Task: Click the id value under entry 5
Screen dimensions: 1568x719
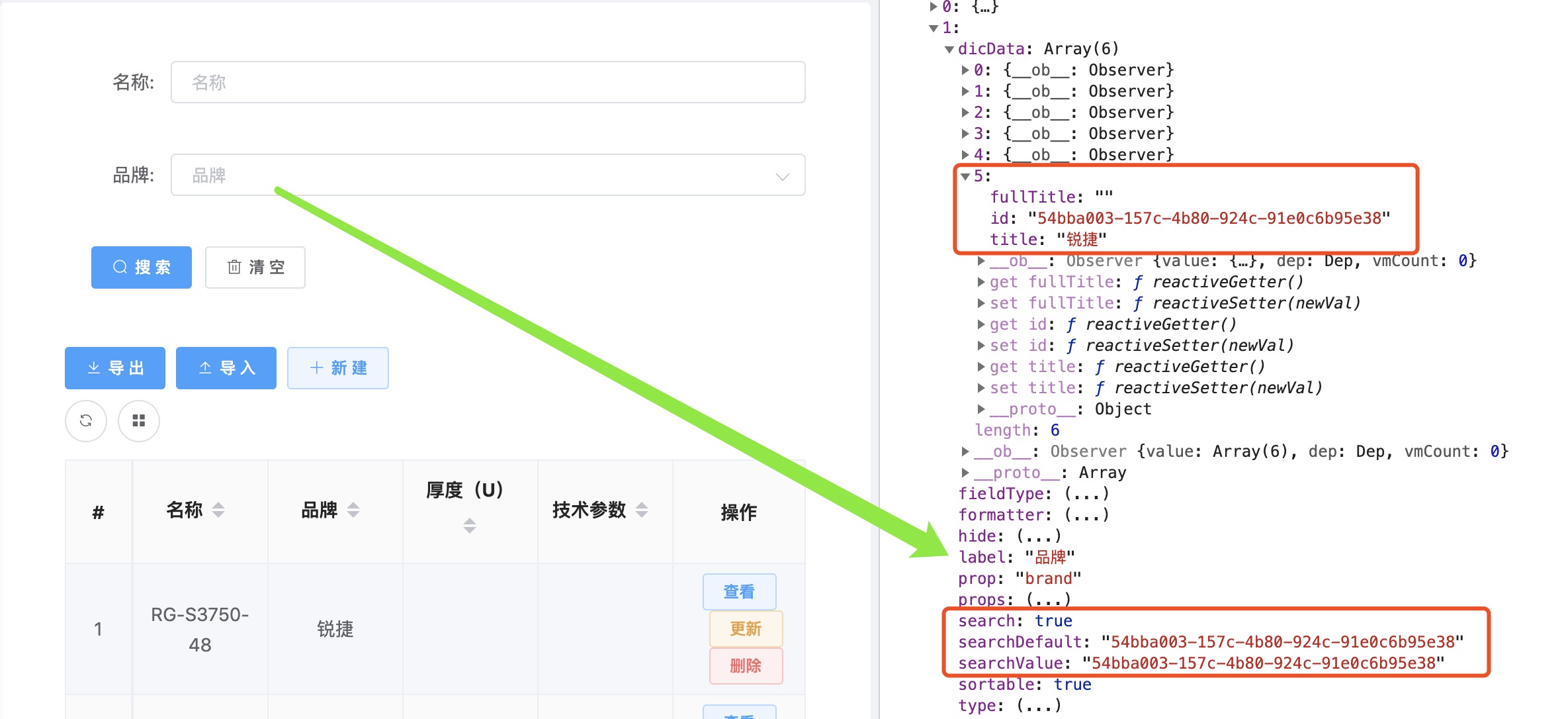Action: tap(1209, 218)
